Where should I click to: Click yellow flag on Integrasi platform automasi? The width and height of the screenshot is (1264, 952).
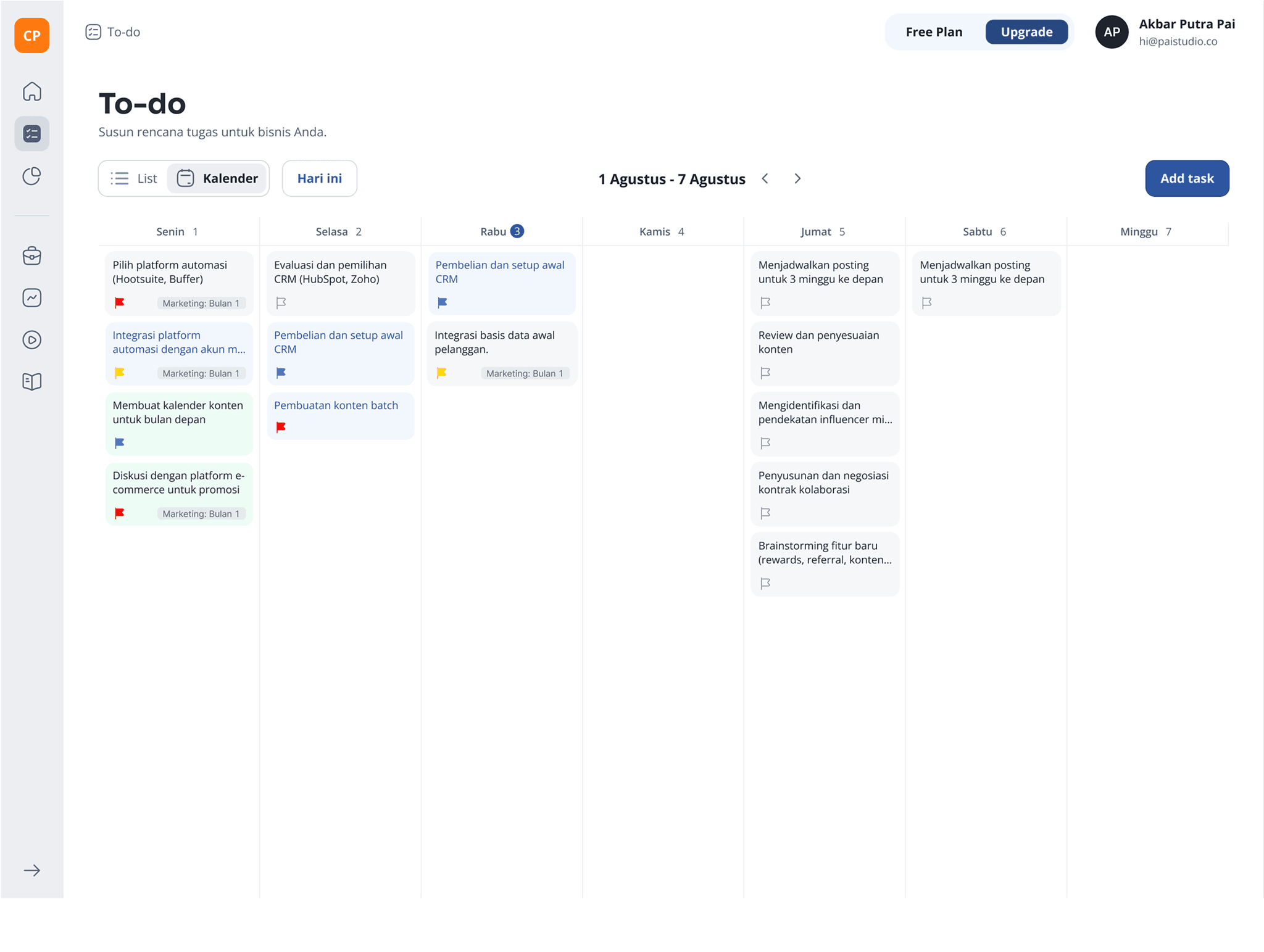click(x=120, y=373)
